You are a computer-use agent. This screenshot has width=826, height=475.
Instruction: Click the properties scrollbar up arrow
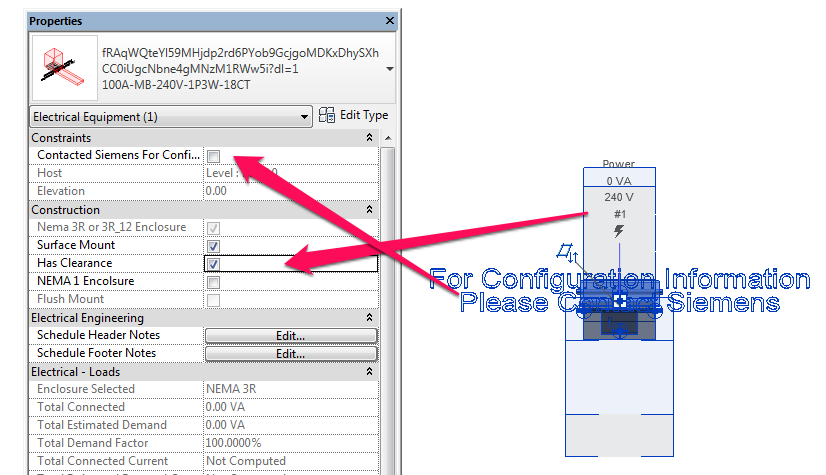pos(388,138)
